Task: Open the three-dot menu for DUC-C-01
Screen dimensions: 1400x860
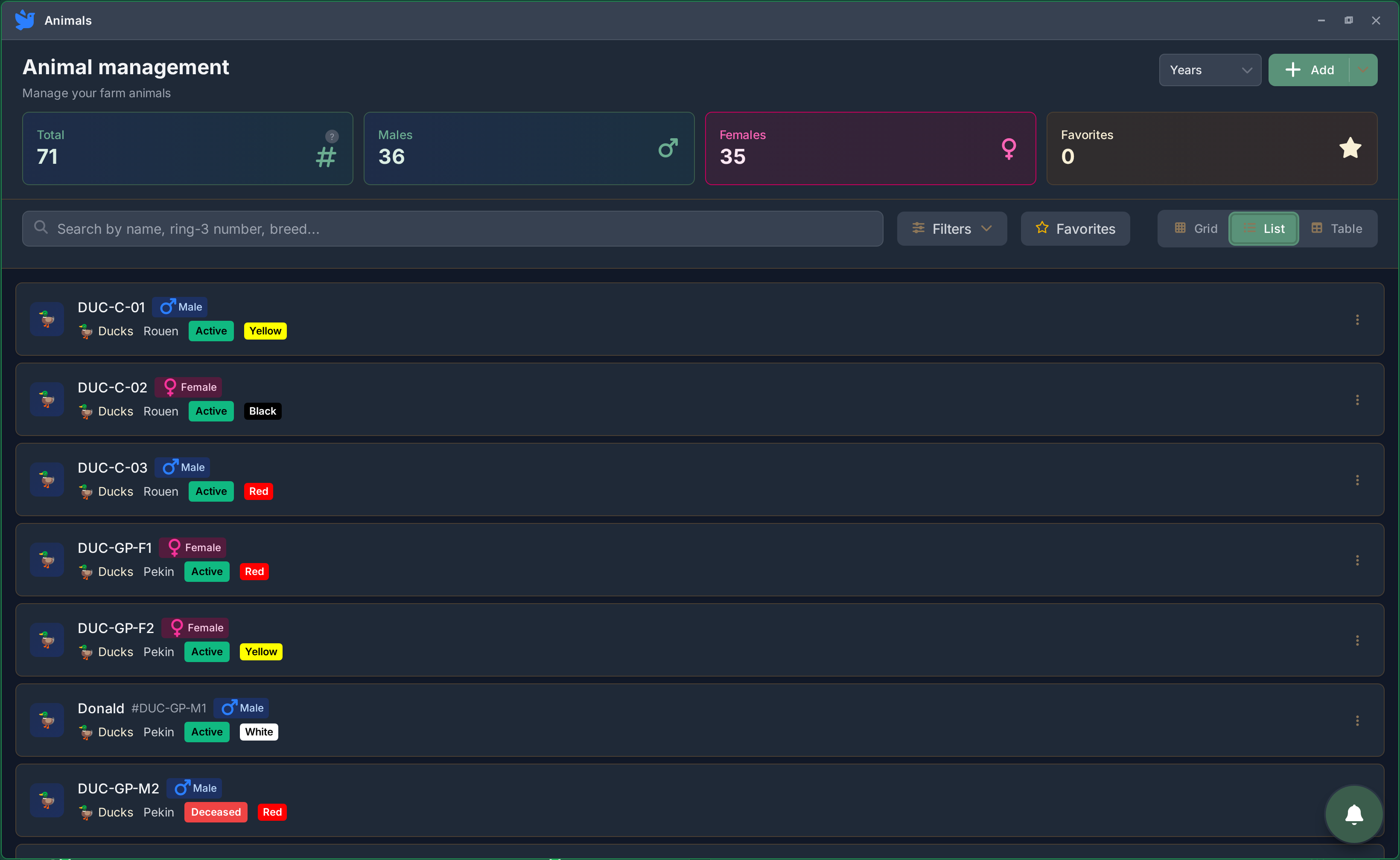Action: coord(1357,320)
